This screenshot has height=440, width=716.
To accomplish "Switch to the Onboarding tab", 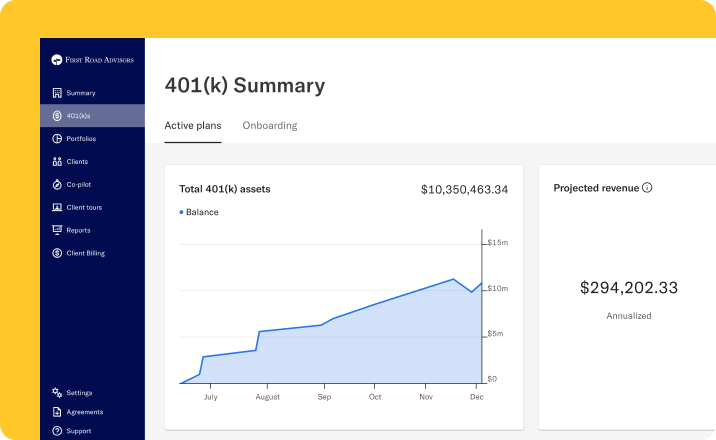I will coord(269,126).
